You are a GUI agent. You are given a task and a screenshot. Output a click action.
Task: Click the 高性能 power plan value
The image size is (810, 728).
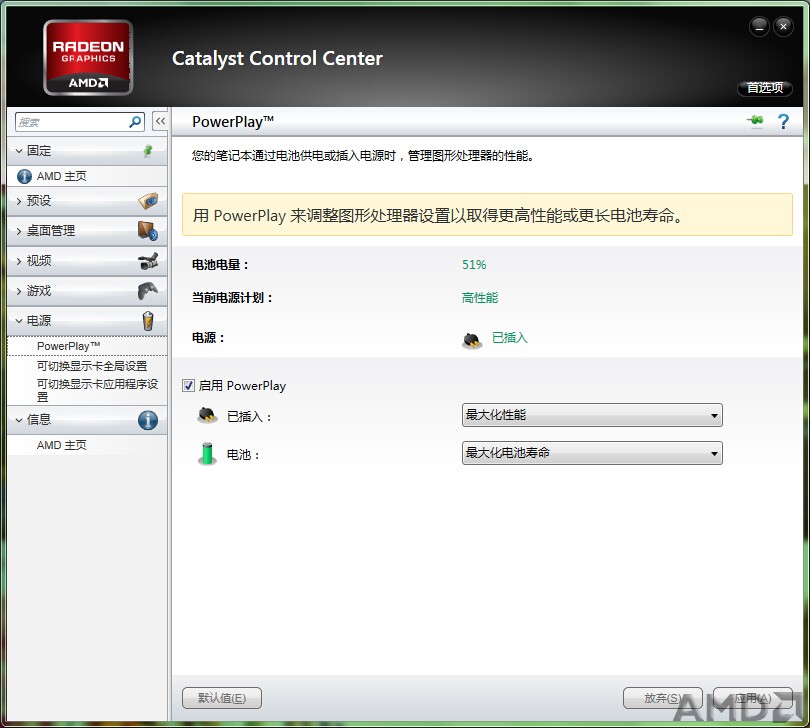point(480,298)
